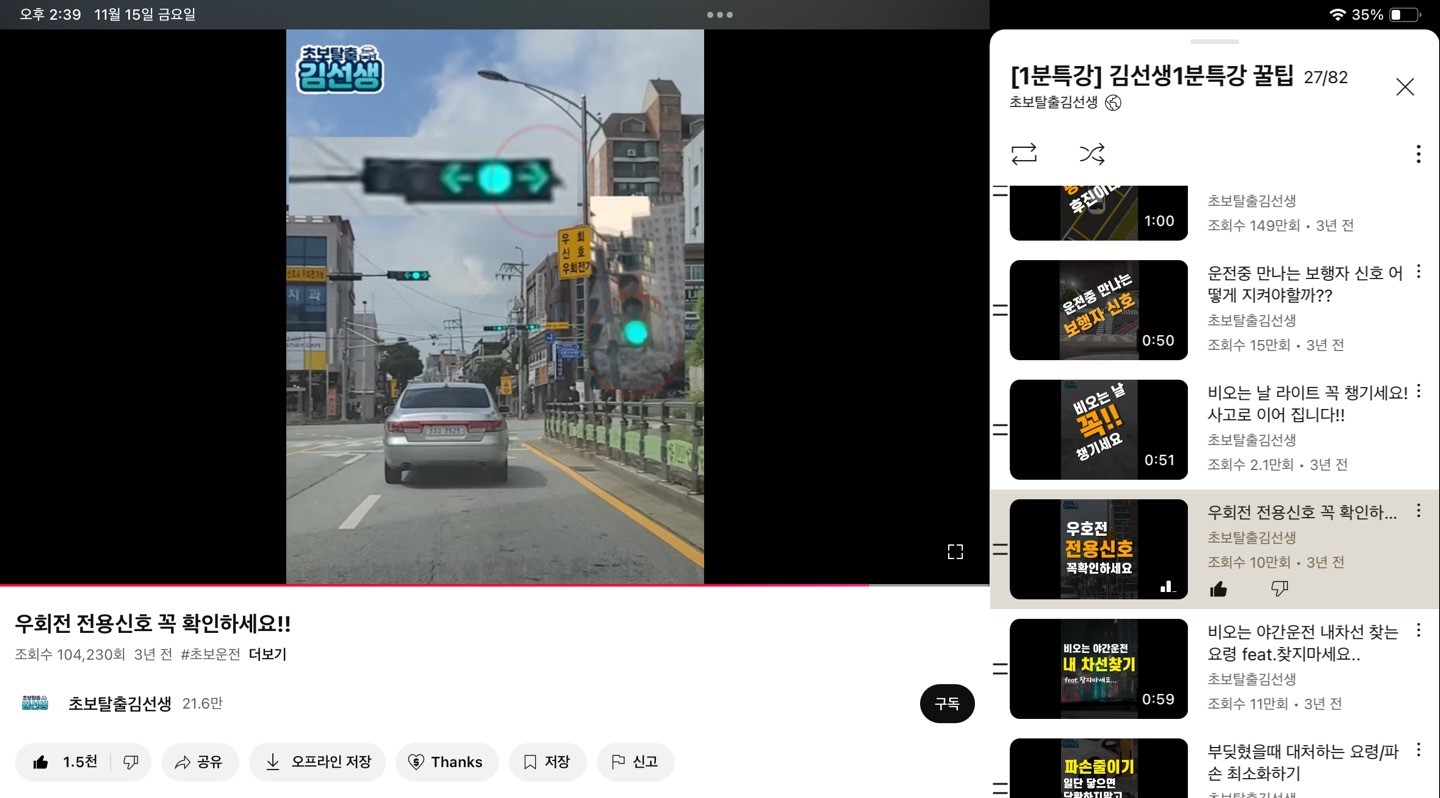Open 초보탈출김선생 playlist owner link
Viewport: 1440px width, 798px height.
click(1054, 102)
